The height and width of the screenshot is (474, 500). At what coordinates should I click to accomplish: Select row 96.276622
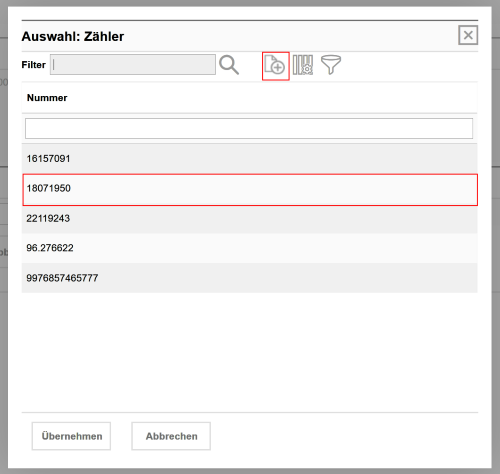[249, 248]
